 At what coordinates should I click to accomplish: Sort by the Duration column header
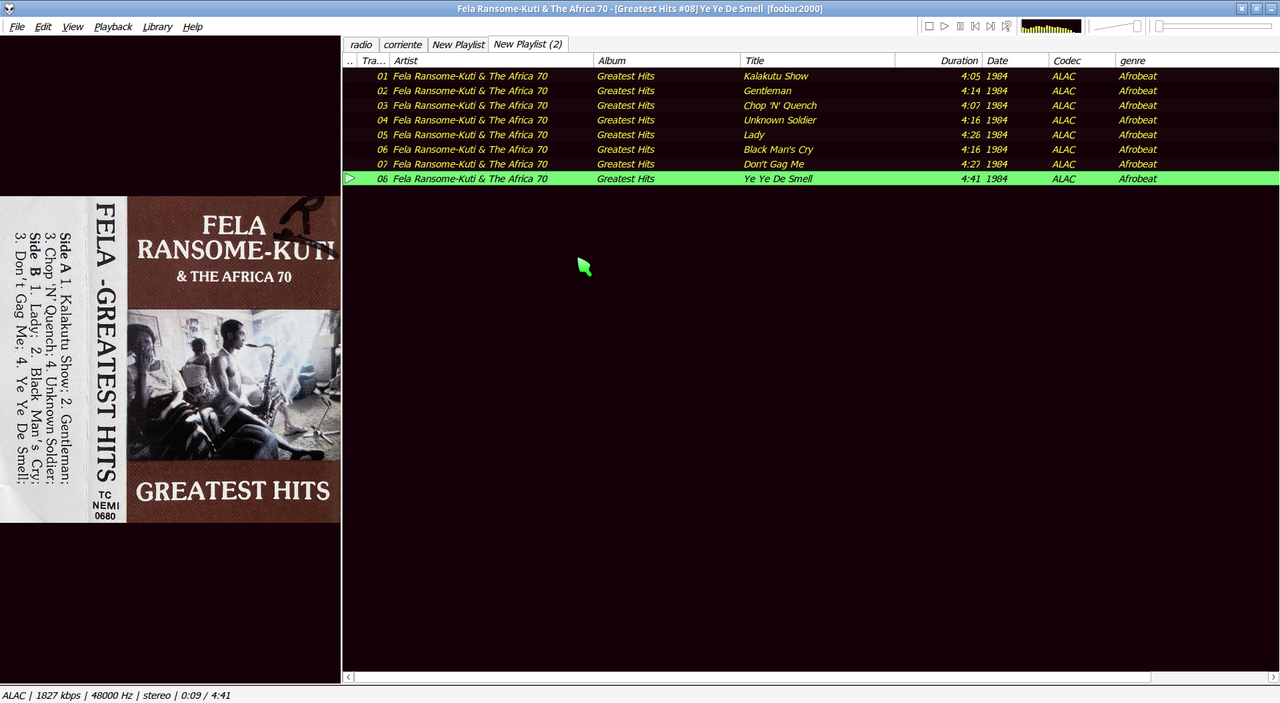(938, 61)
